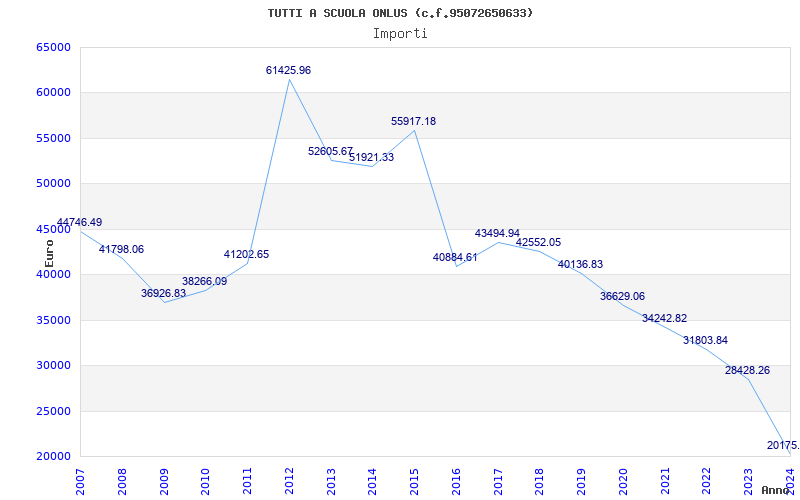Select the 45000 y-axis tick label
800x500 pixels.
[53, 229]
